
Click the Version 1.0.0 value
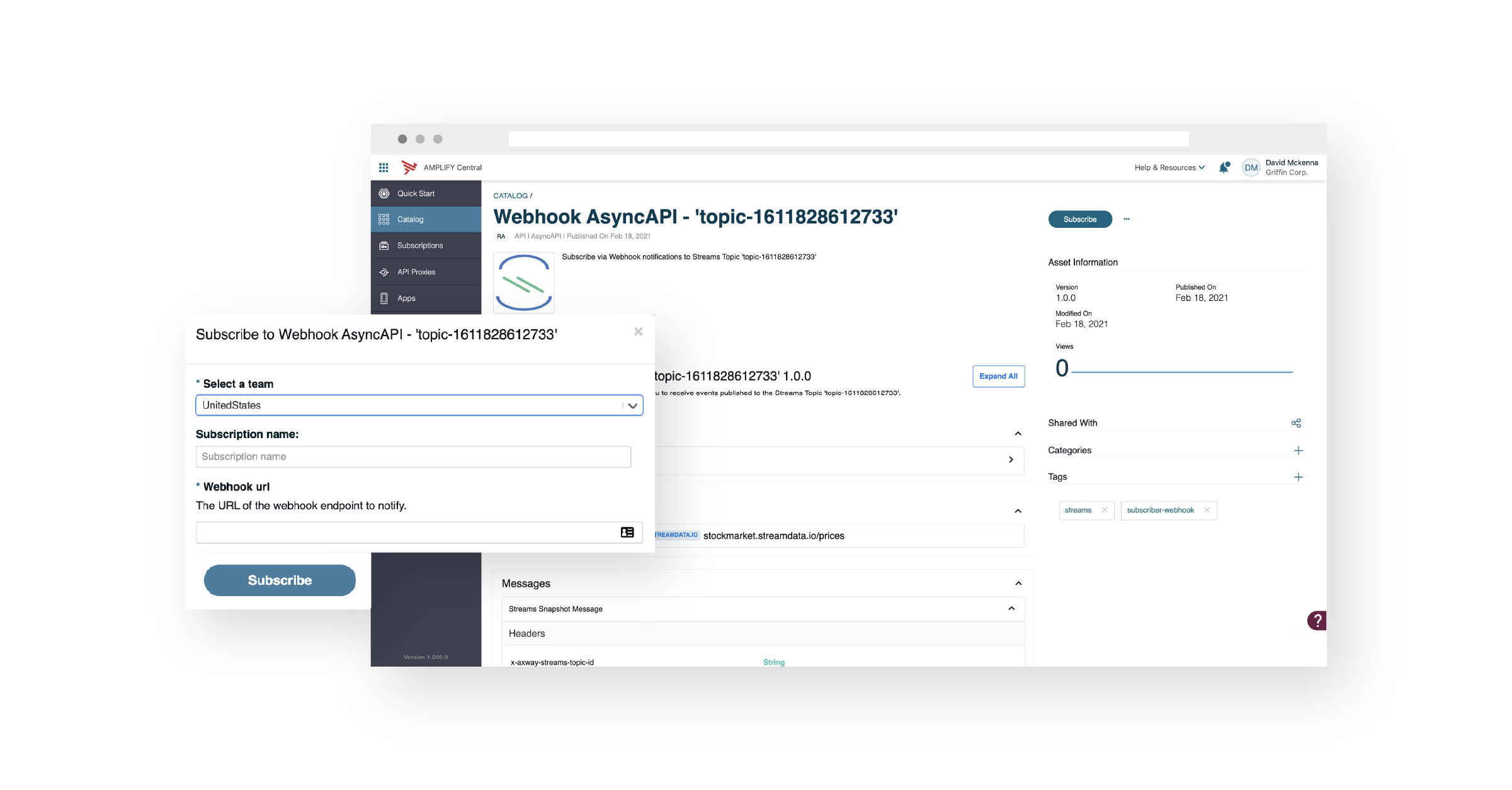(x=1066, y=298)
